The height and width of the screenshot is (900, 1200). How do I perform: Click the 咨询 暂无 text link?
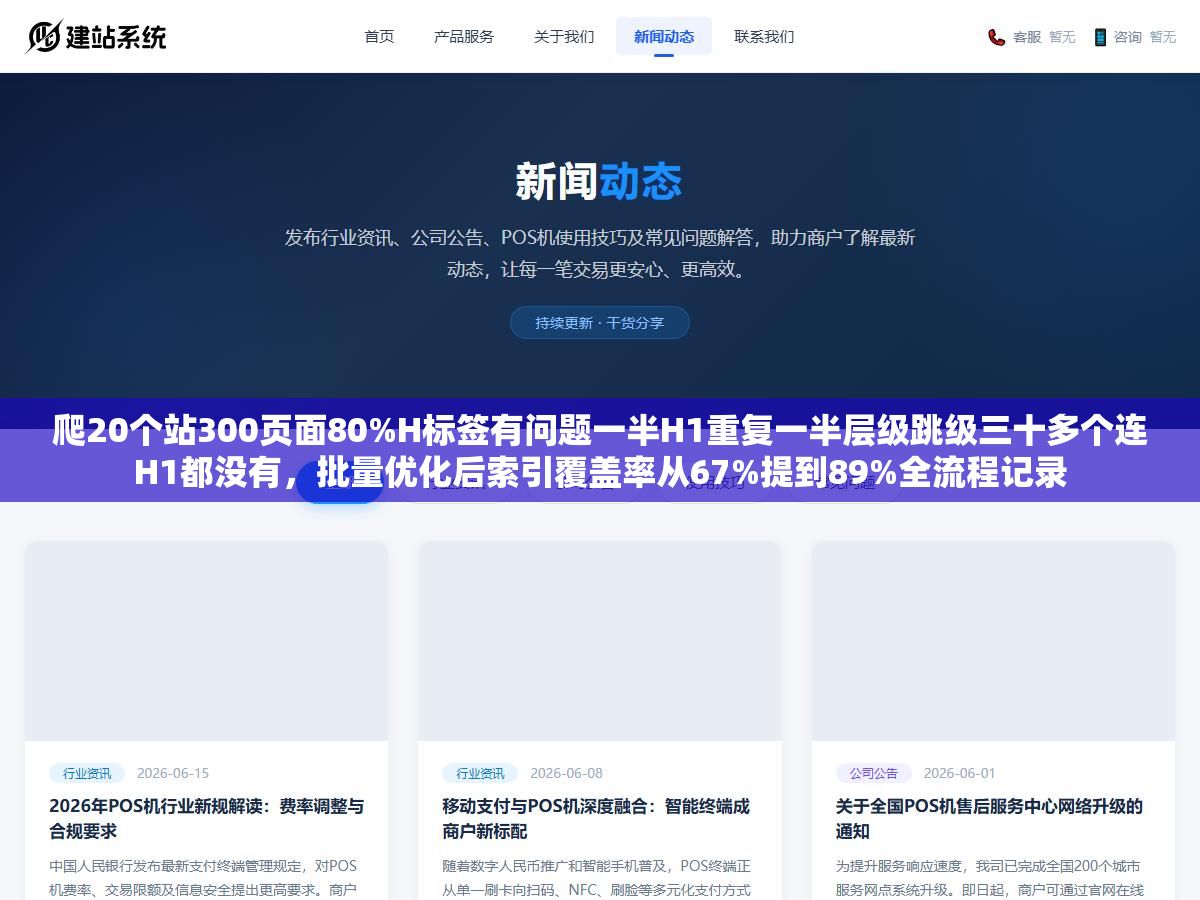click(x=1145, y=37)
